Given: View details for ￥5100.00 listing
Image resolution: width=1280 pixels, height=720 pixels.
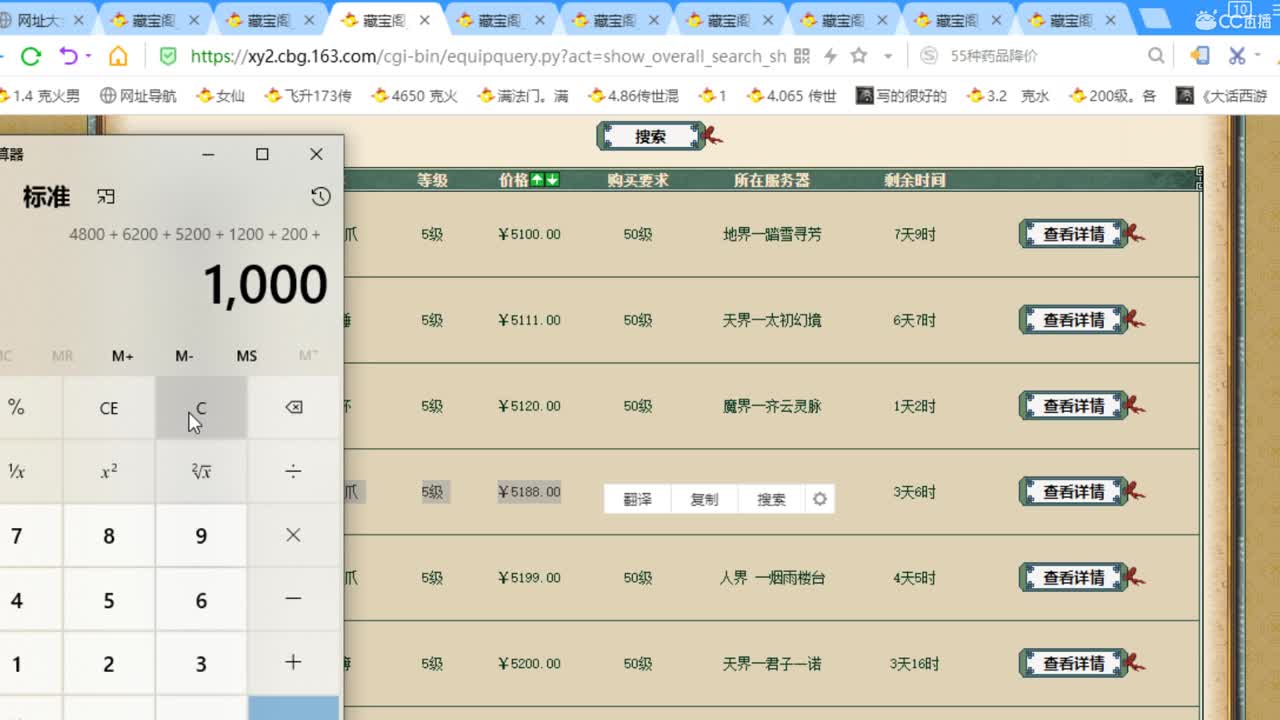Looking at the screenshot, I should [x=1074, y=234].
